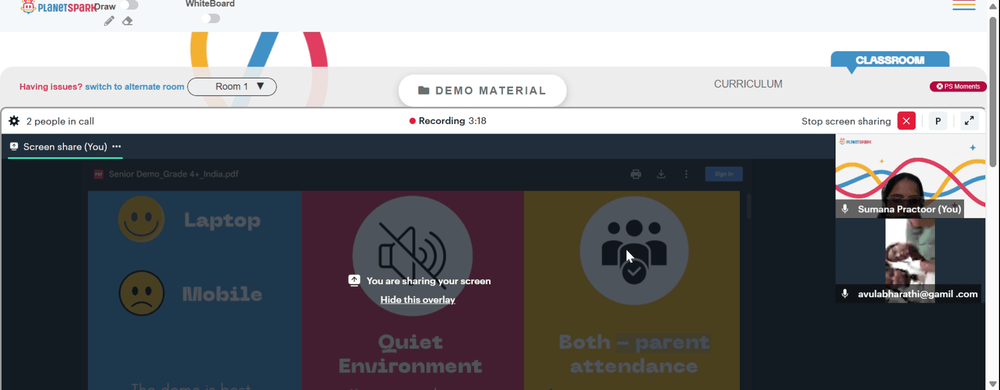Screen dimensions: 1000x390
Task: Select the eraser tool
Action: pyautogui.click(x=128, y=21)
